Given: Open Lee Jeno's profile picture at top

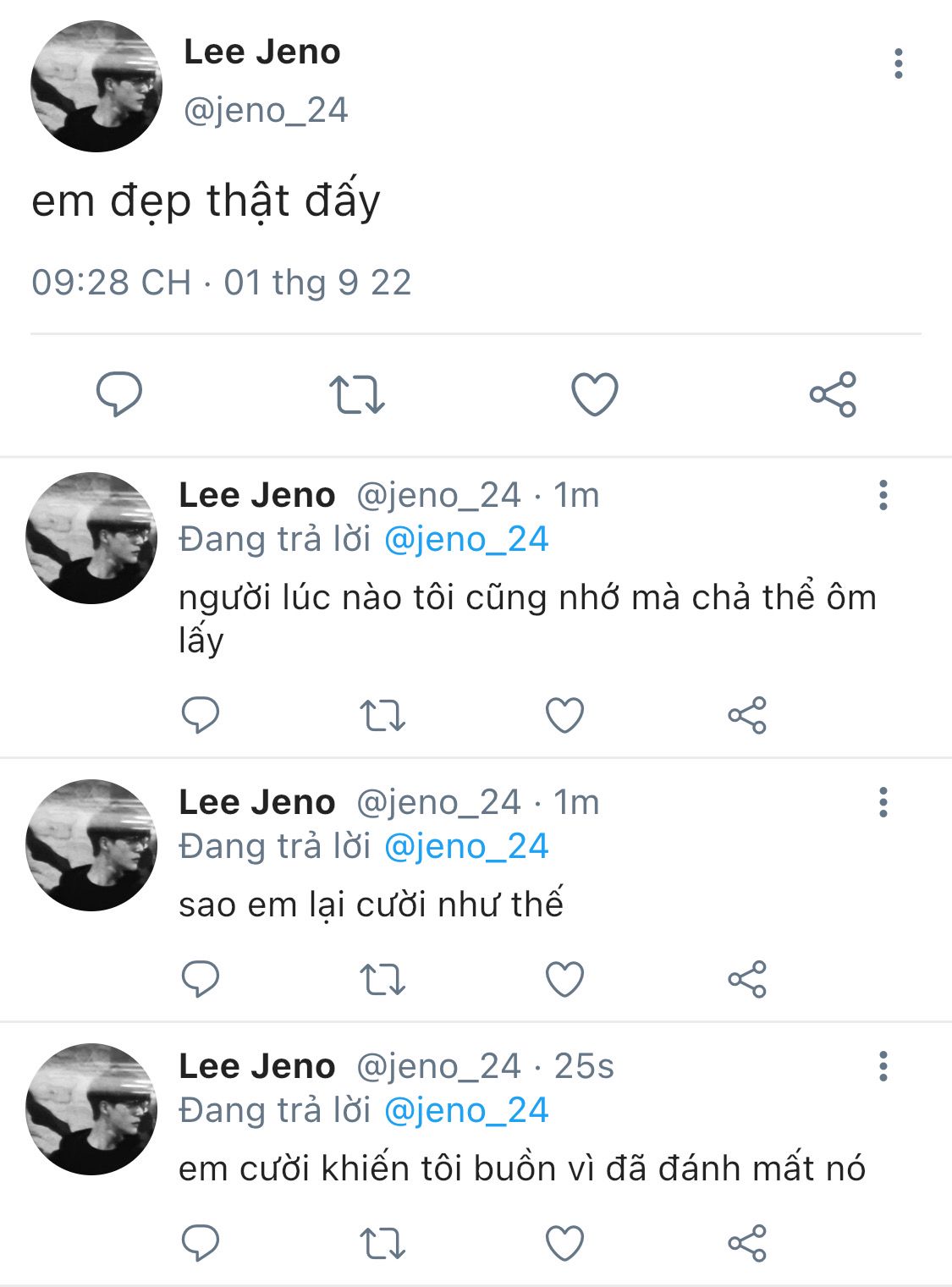Looking at the screenshot, I should click(x=96, y=86).
